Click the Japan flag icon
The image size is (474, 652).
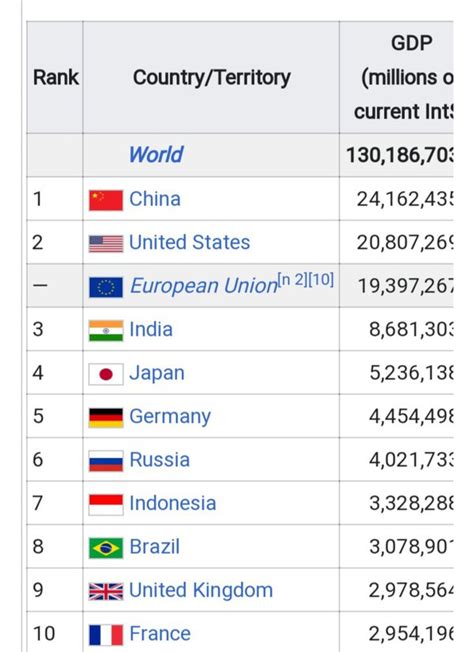(106, 374)
